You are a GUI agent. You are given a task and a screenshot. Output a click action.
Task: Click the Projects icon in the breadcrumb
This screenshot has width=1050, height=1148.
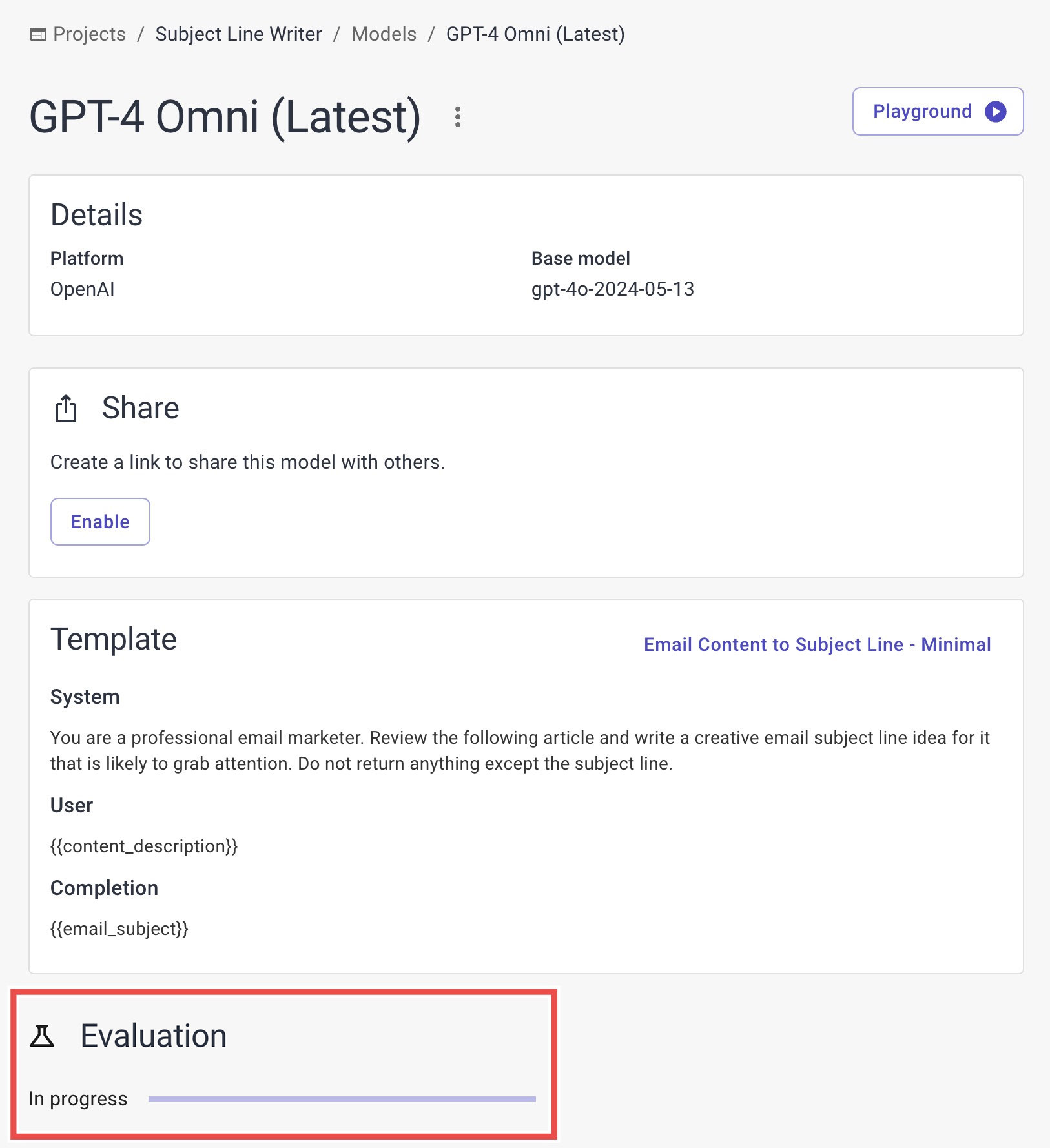(38, 34)
